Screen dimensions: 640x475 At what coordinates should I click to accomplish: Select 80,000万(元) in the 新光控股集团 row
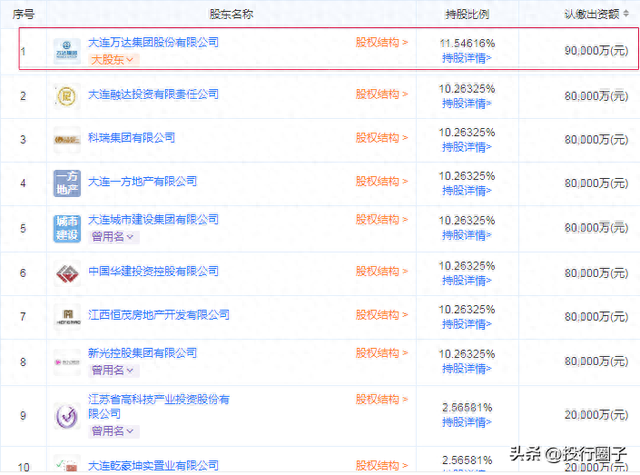[x=596, y=361]
